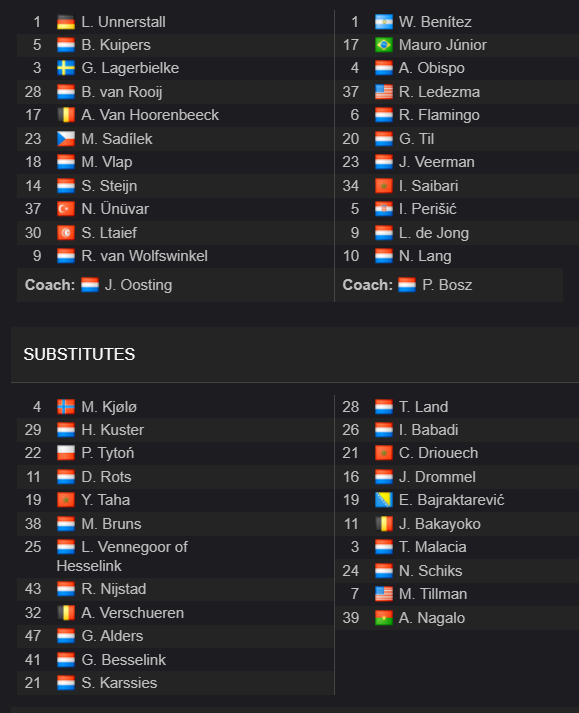Open A. Van Hoorenbeeck player link
Image resolution: width=579 pixels, height=713 pixels.
click(150, 115)
